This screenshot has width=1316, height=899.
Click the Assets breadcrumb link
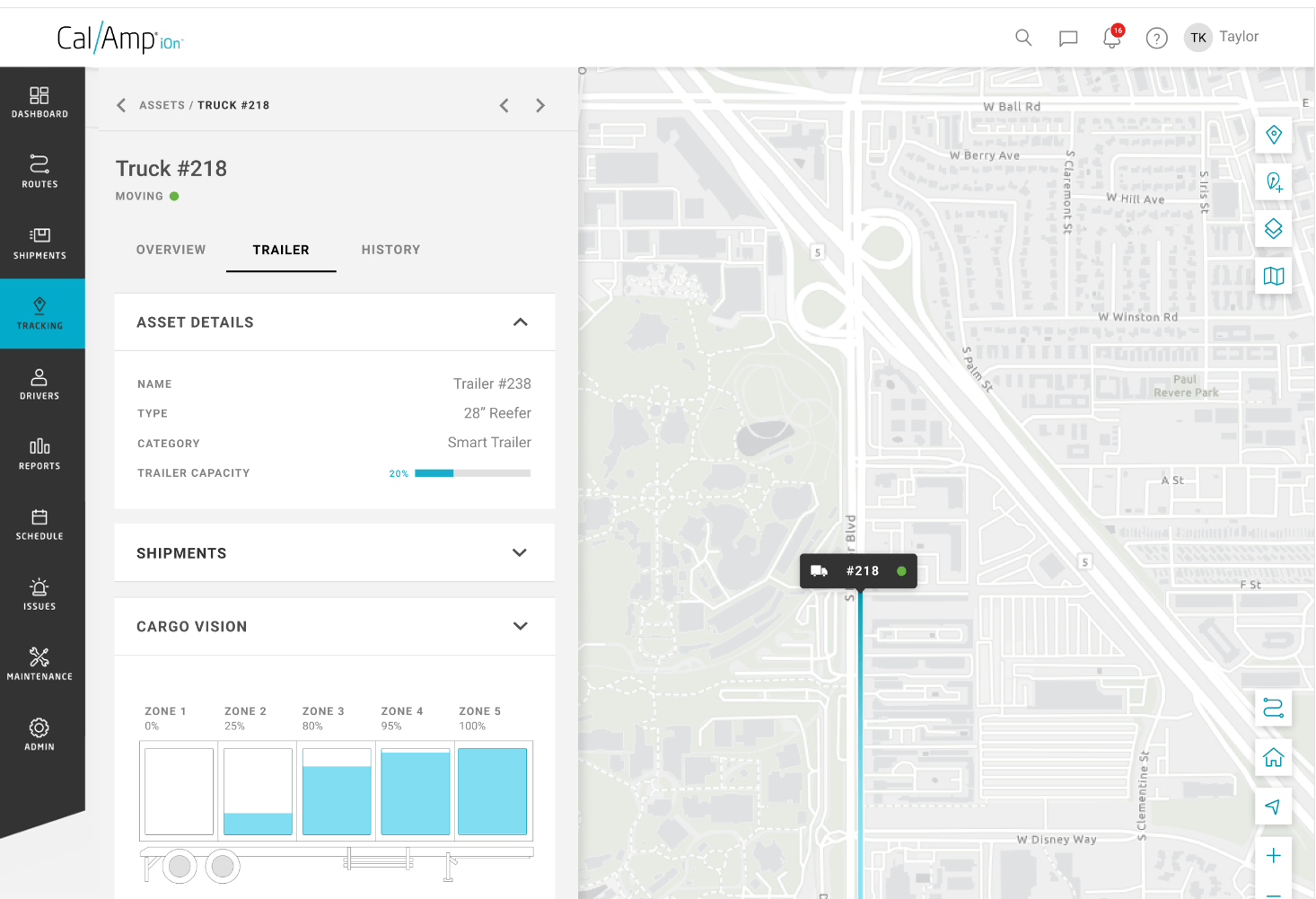(x=162, y=105)
